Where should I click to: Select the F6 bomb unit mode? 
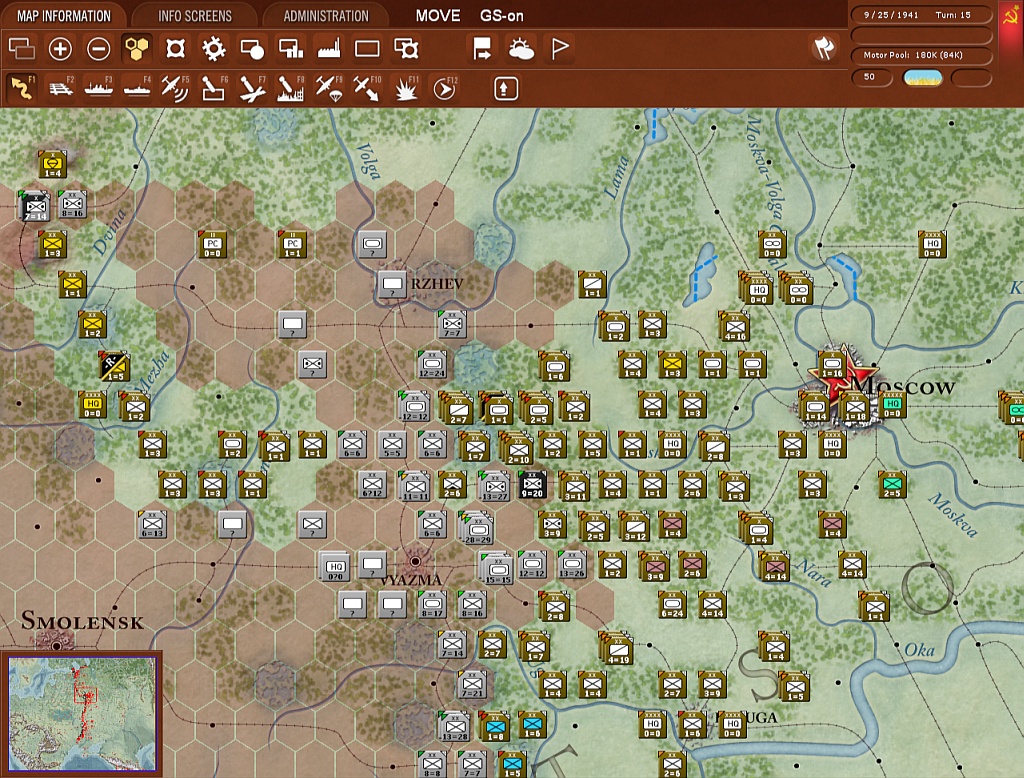[214, 88]
